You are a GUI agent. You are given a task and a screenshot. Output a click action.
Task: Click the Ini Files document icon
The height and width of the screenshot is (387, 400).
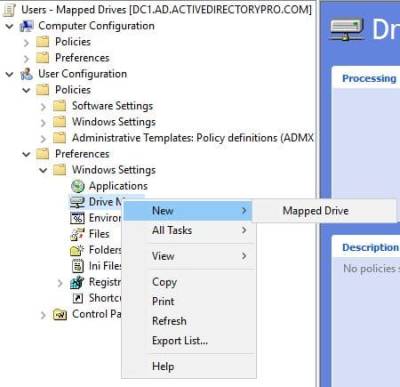[x=78, y=266]
